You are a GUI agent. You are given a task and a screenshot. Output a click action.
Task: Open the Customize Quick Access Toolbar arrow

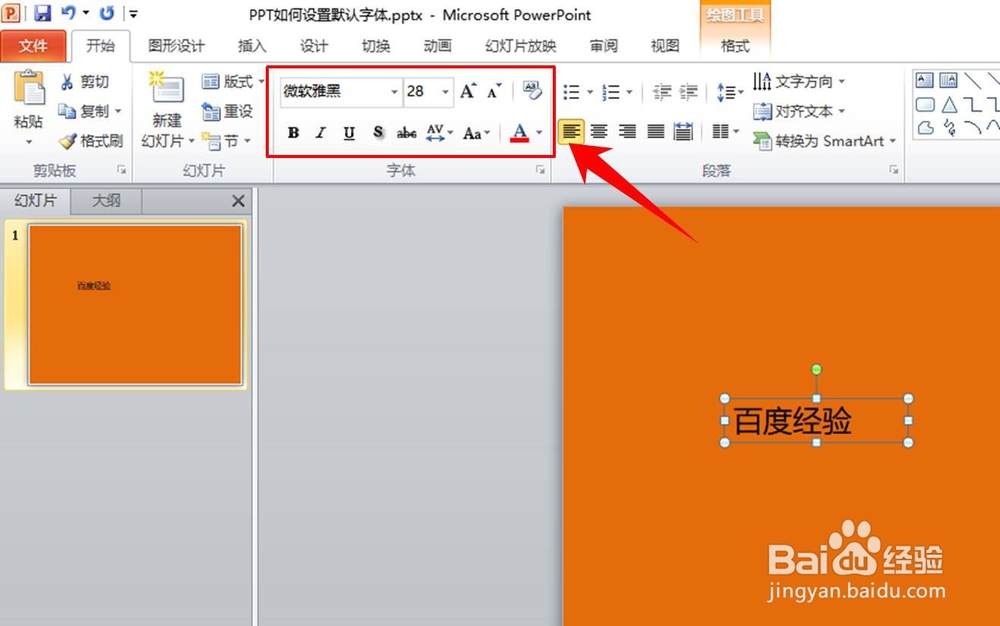[x=133, y=13]
